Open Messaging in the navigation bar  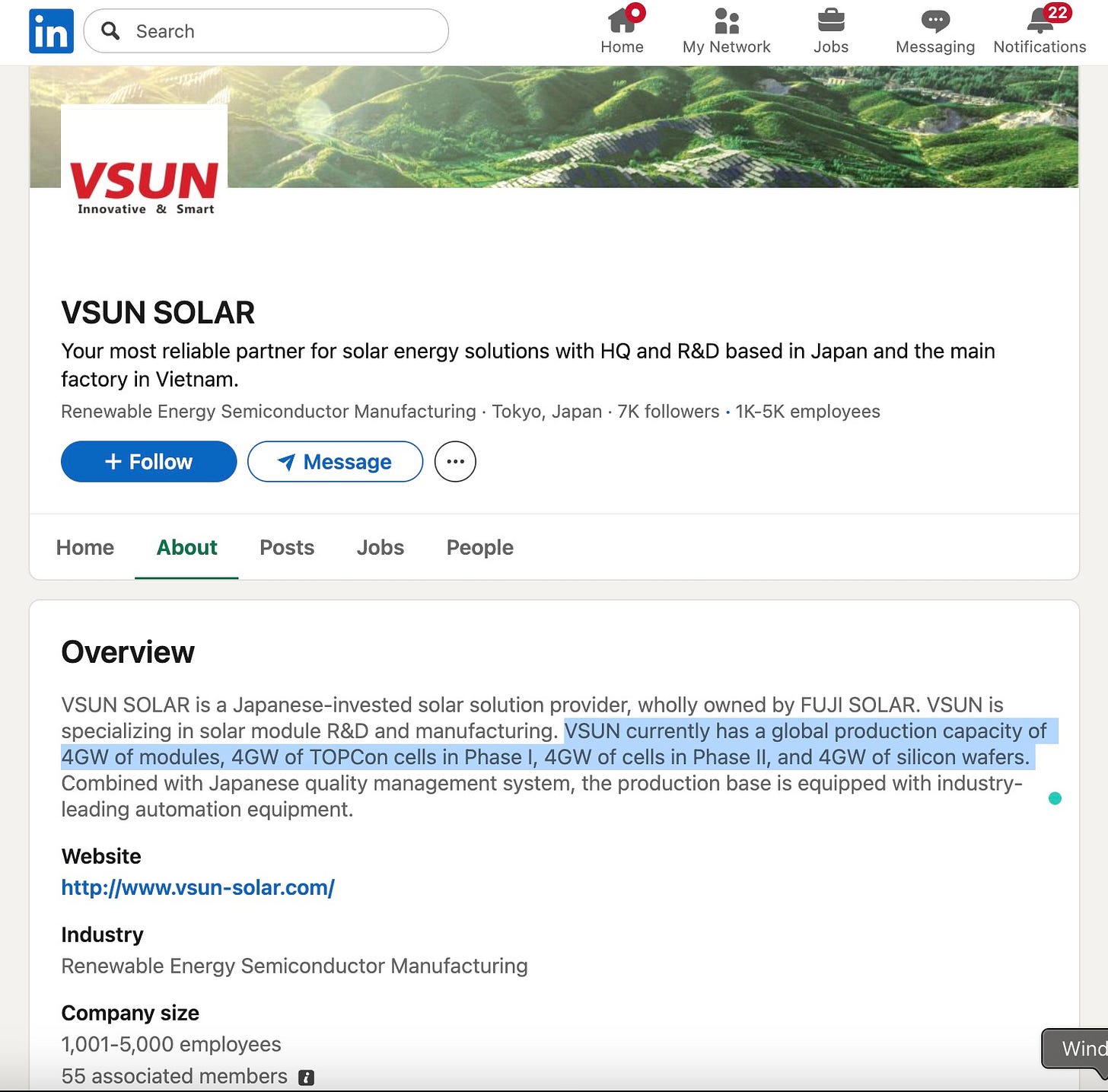[x=934, y=31]
